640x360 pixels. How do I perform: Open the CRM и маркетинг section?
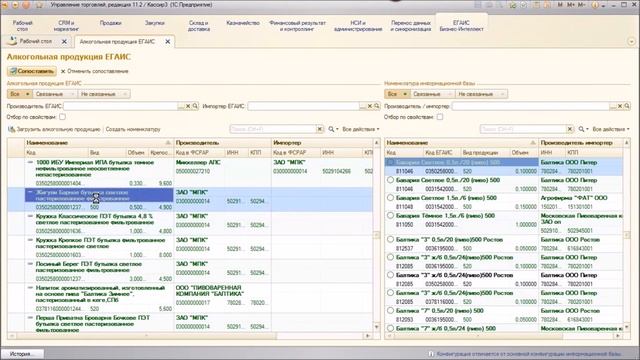(66, 26)
